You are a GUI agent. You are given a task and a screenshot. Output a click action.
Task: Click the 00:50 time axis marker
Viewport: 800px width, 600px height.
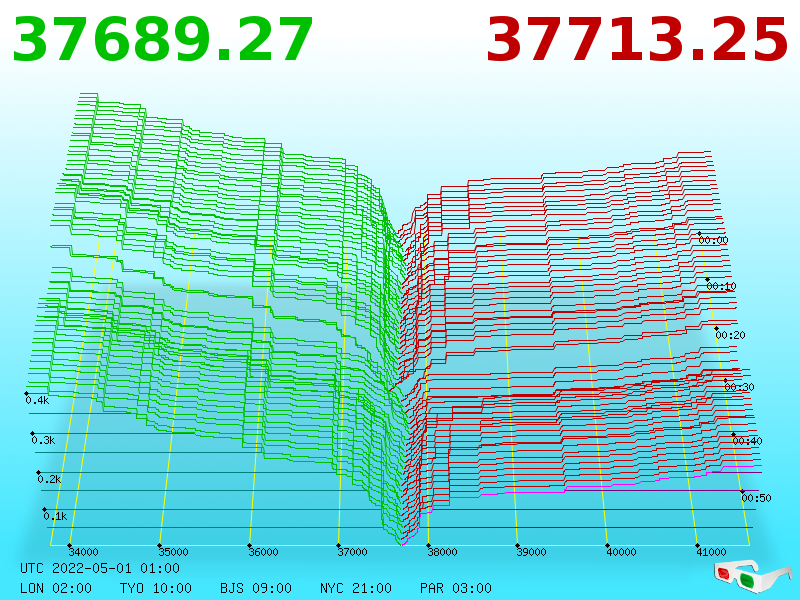tap(756, 498)
